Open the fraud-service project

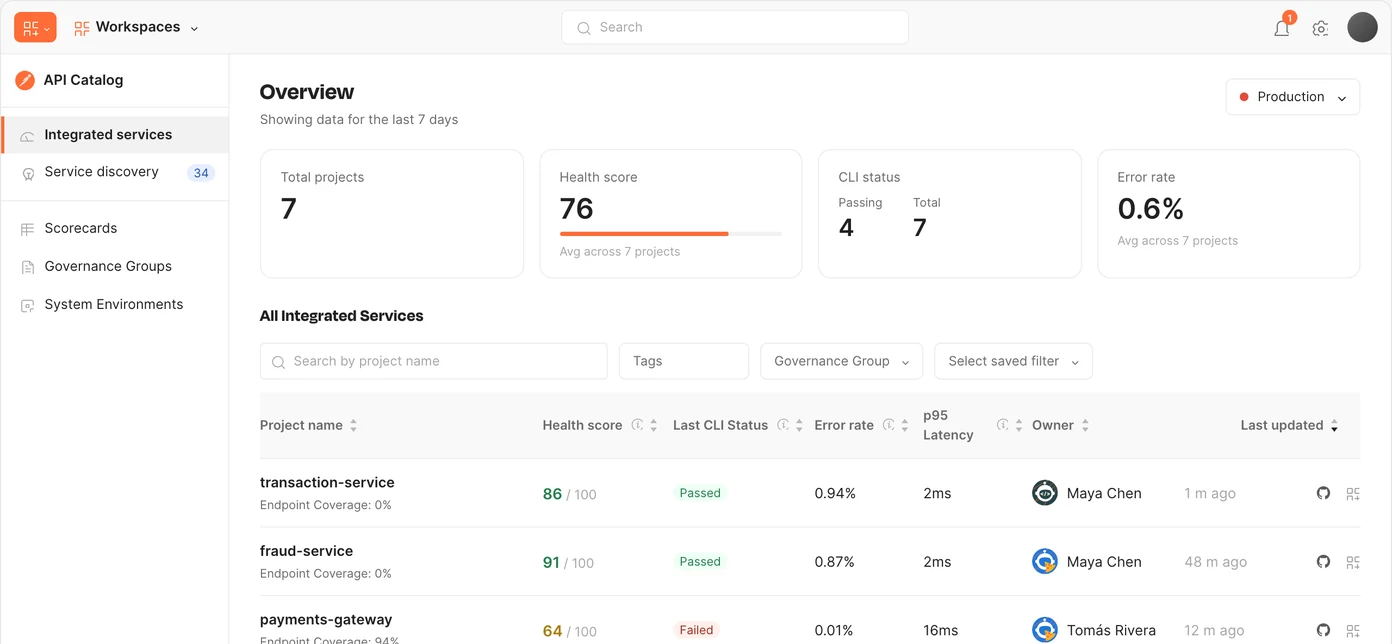point(306,551)
